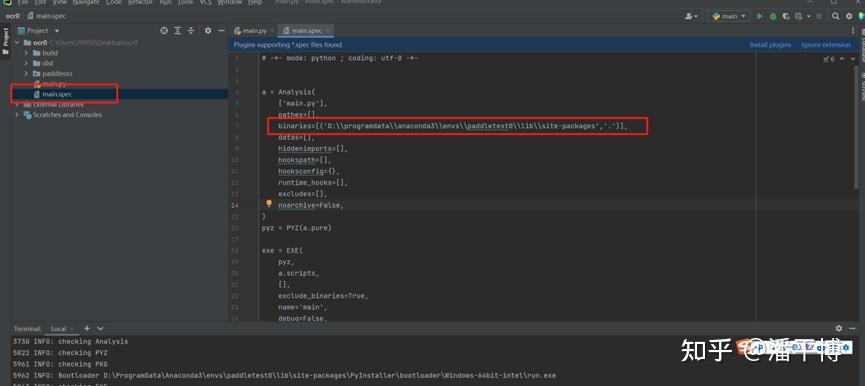Open the main run configuration dropdown
The width and height of the screenshot is (865, 386).
point(729,17)
